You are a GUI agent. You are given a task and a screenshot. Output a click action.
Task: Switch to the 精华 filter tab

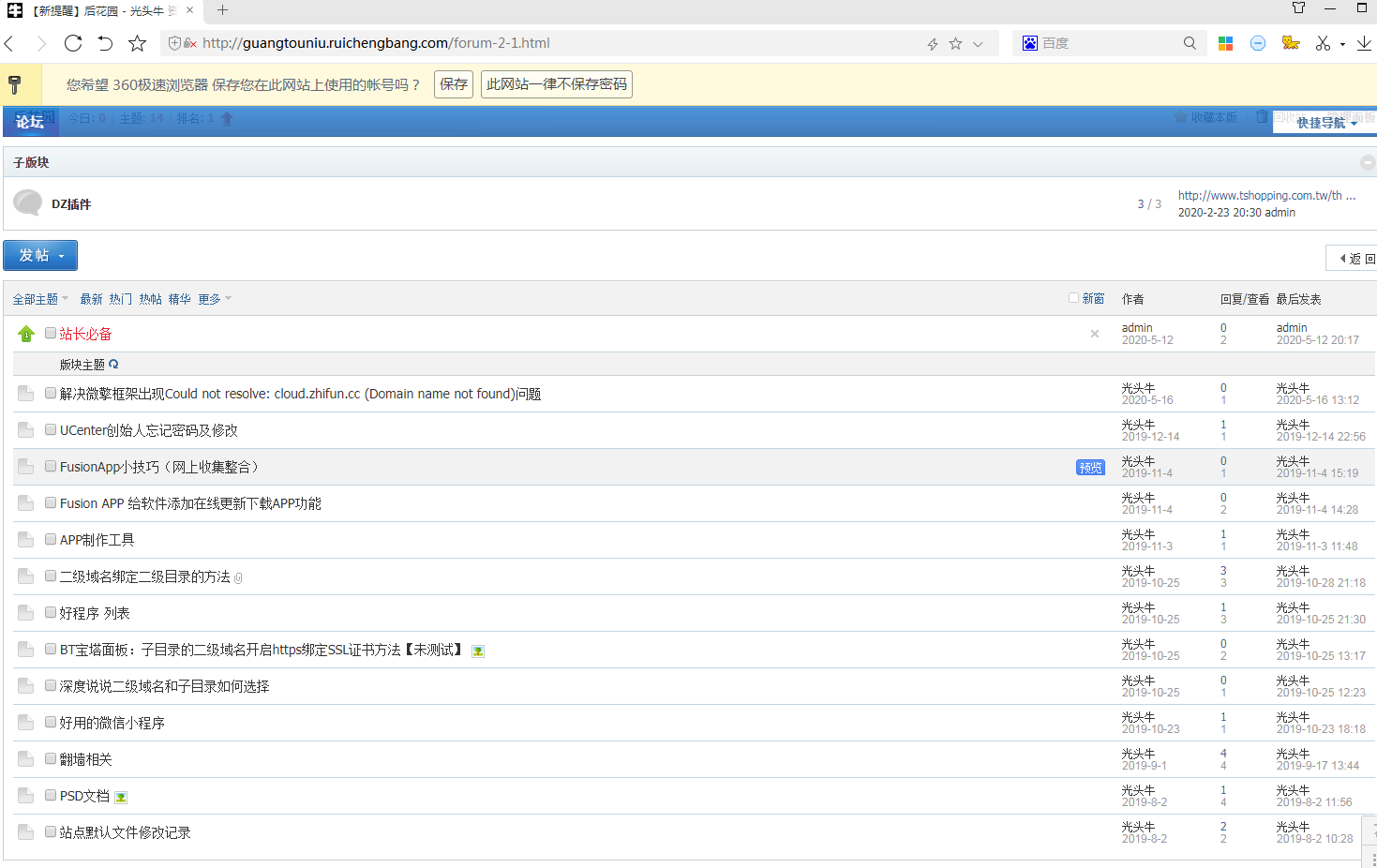[180, 299]
